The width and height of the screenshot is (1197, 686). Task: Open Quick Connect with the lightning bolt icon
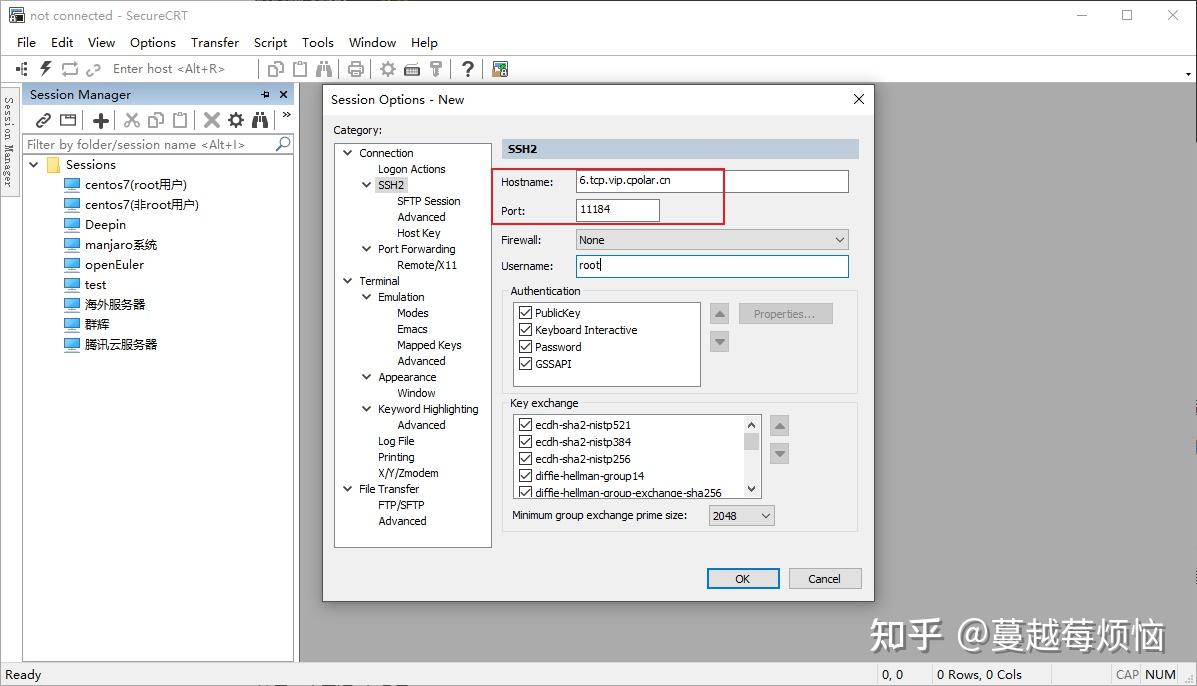click(x=44, y=68)
